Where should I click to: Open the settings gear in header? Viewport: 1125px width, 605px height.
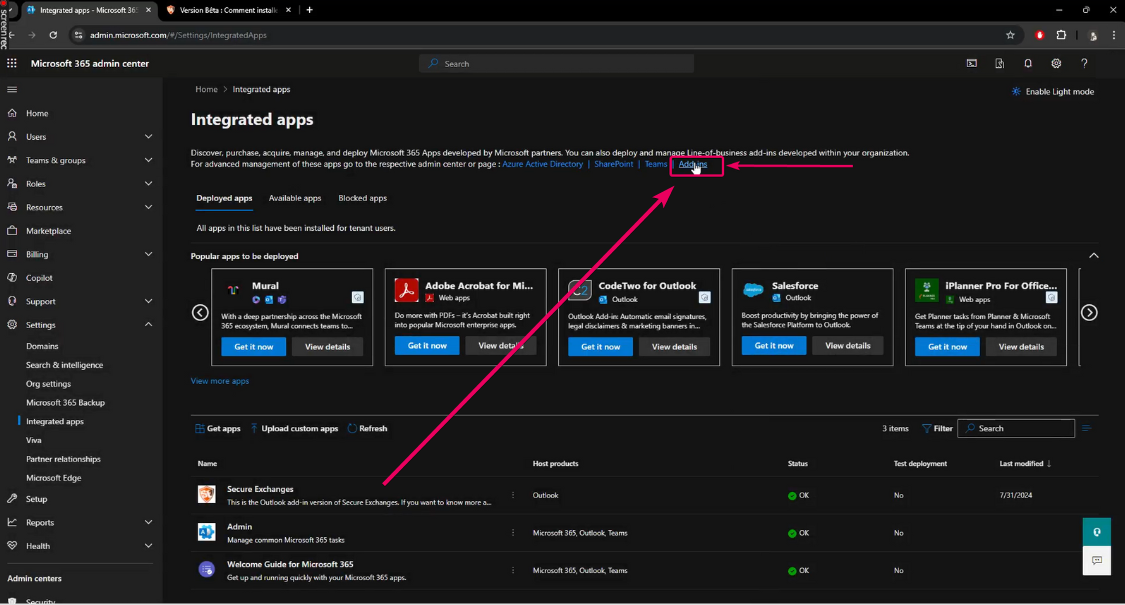pyautogui.click(x=1056, y=63)
